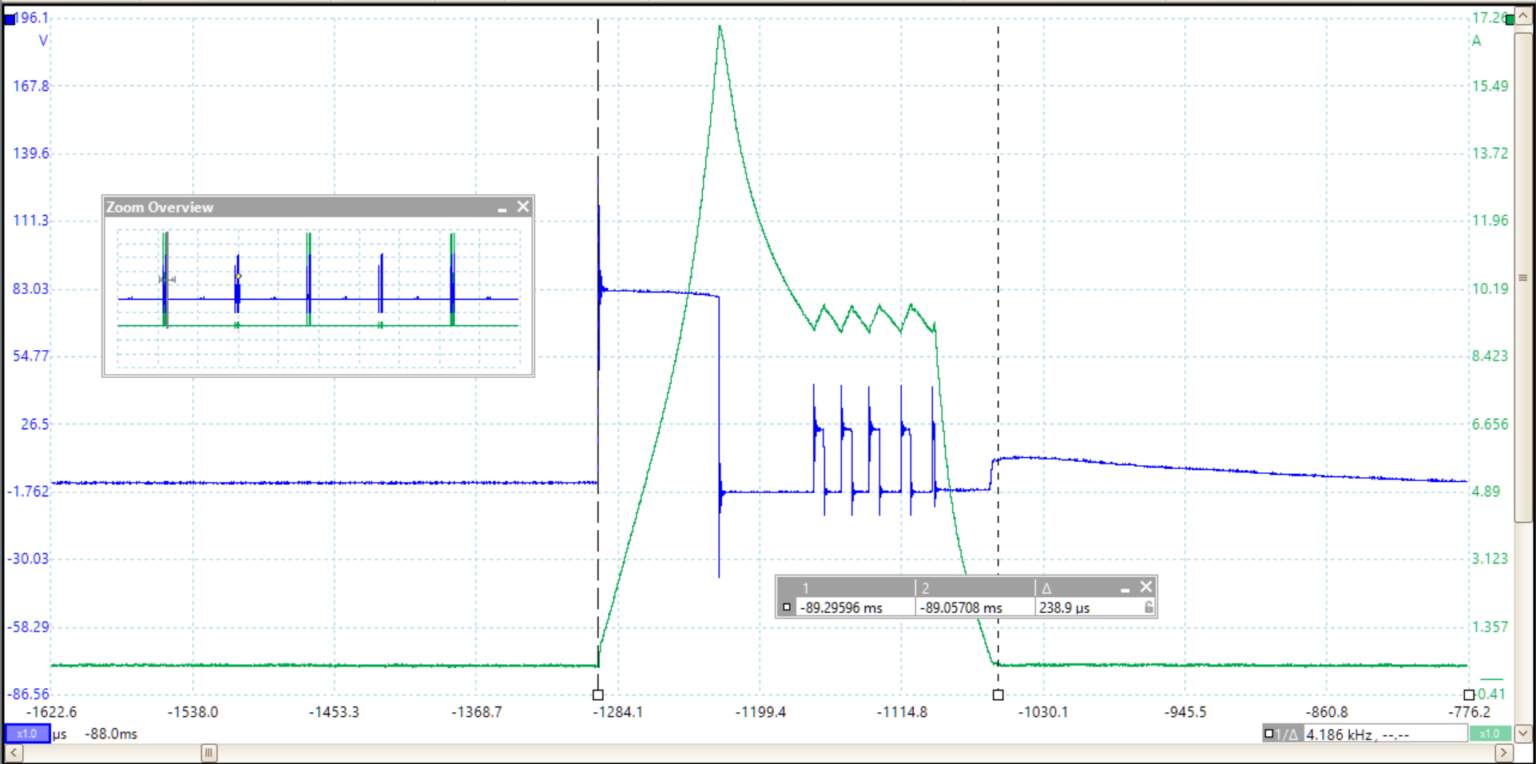Viewport: 1536px width, 764px height.
Task: Toggle the lock icon in the ruler legend
Action: [1147, 607]
